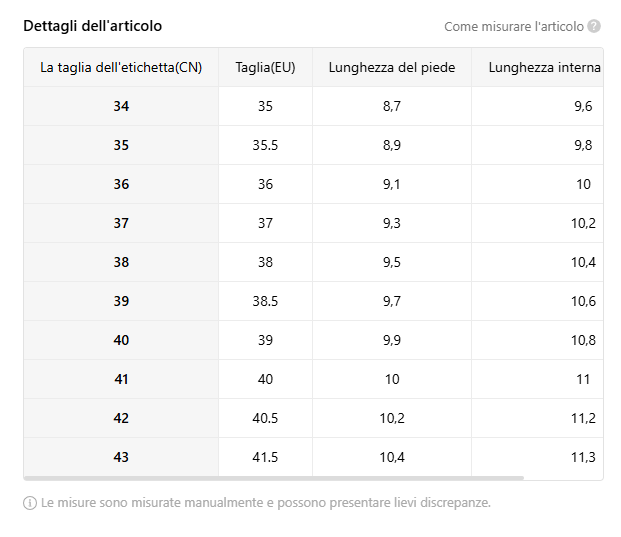Click the question mark help icon
The height and width of the screenshot is (537, 621).
pos(594,26)
